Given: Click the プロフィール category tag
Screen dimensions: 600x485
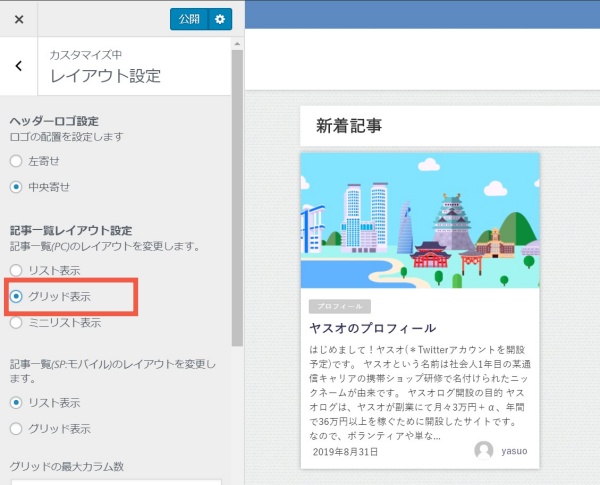Looking at the screenshot, I should (x=339, y=306).
